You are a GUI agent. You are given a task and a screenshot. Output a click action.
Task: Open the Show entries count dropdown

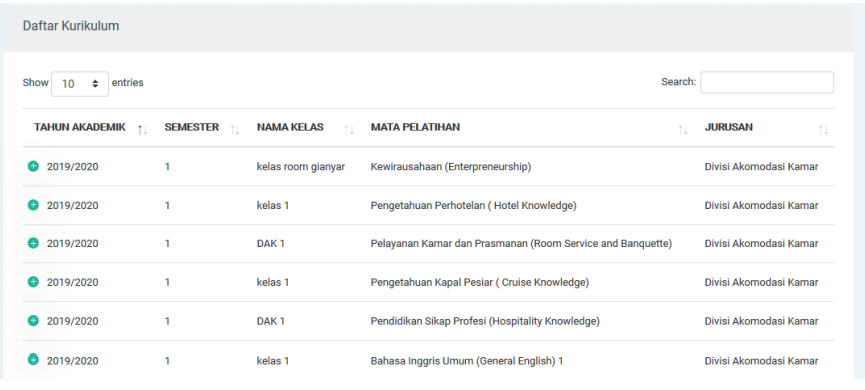(x=80, y=84)
